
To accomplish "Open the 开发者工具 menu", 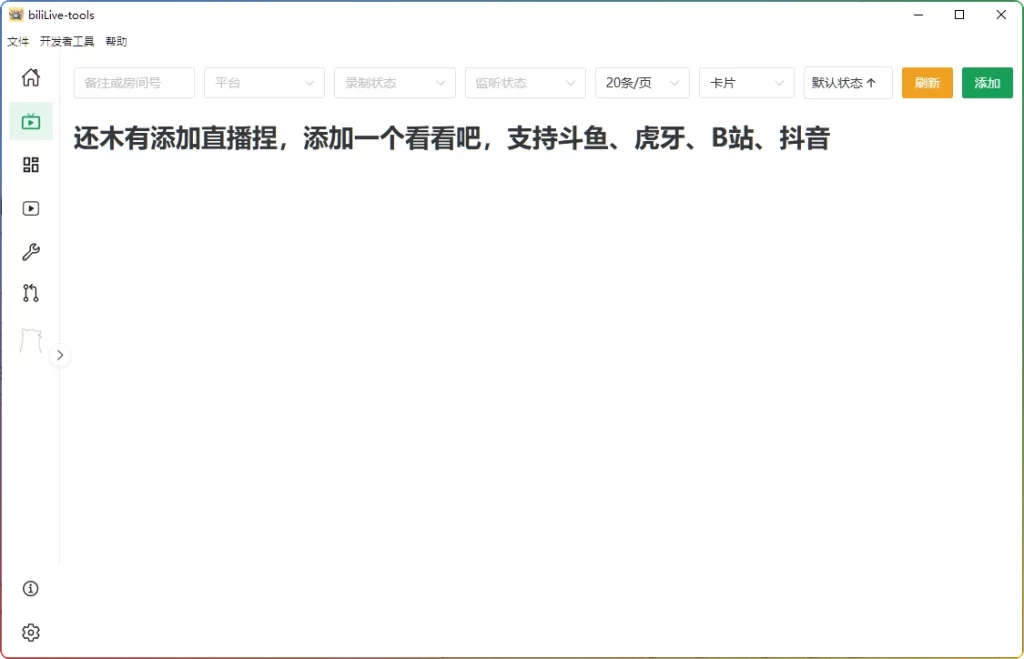I will [67, 42].
